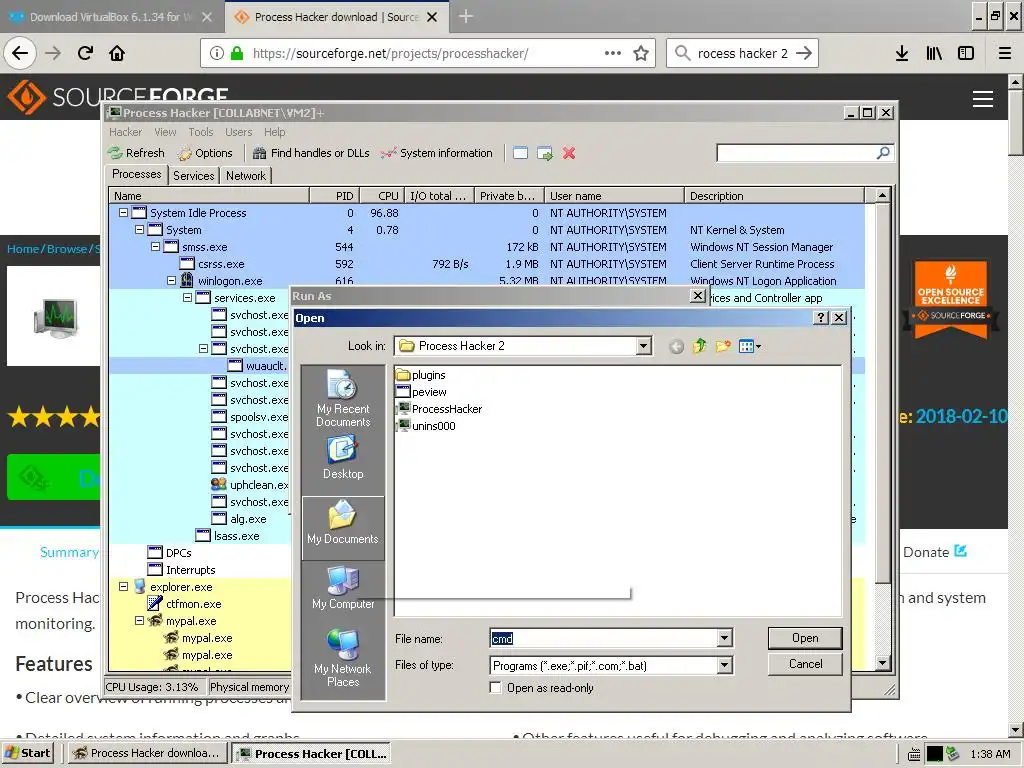Click Firefox home icon

pyautogui.click(x=117, y=53)
